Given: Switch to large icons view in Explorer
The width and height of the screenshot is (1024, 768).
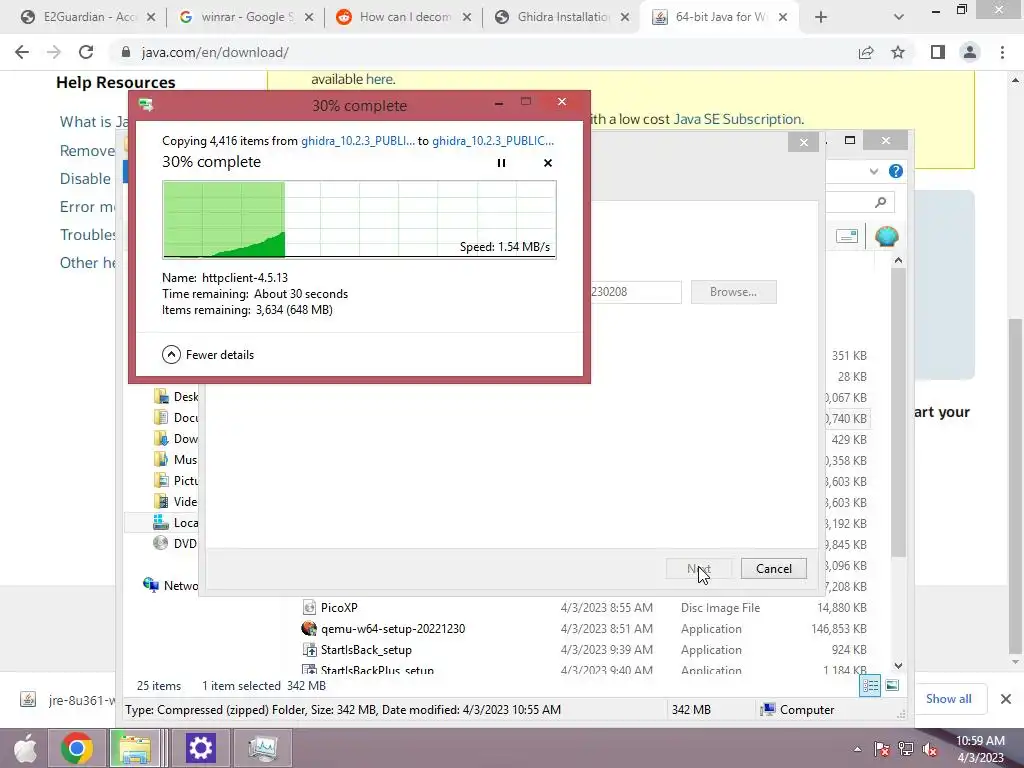Looking at the screenshot, I should coord(892,686).
